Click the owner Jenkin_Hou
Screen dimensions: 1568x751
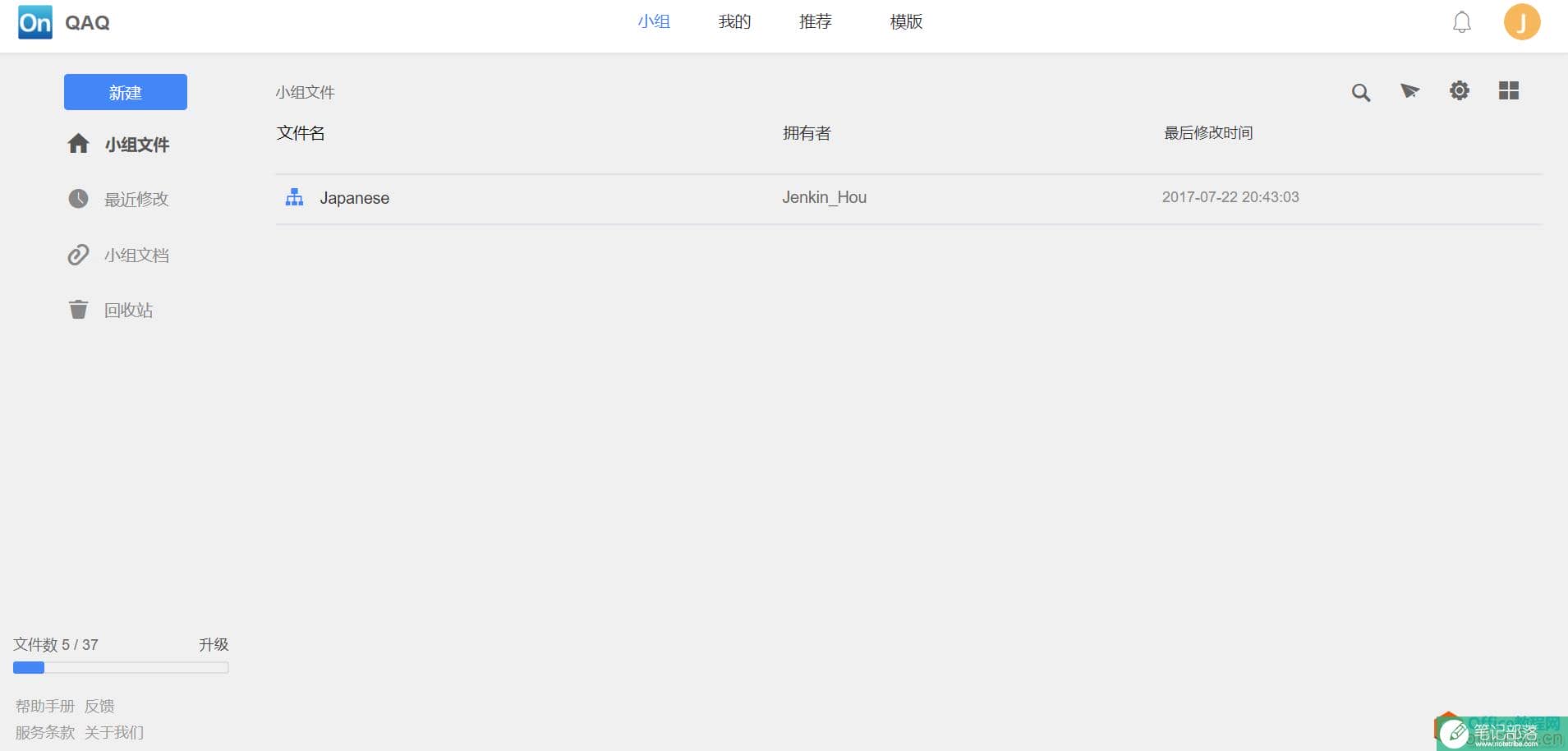click(x=824, y=197)
